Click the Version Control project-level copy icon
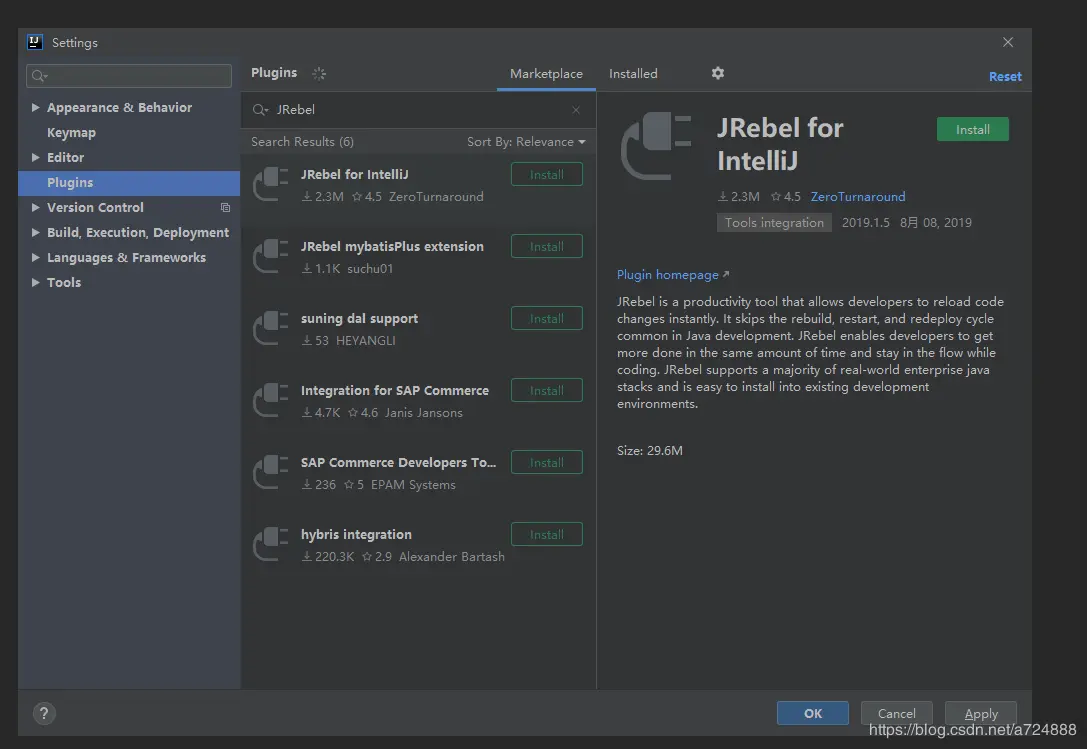1087x749 pixels. click(x=225, y=207)
